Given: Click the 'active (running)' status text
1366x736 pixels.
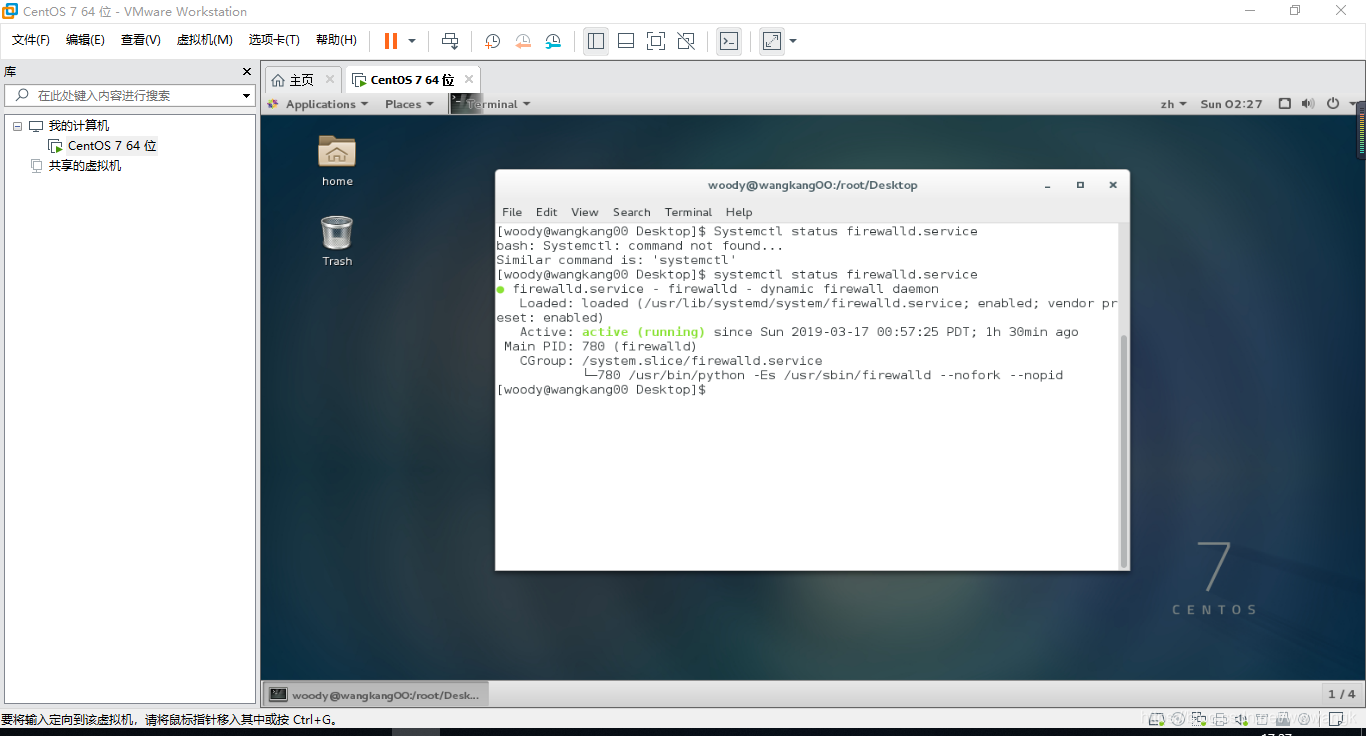Looking at the screenshot, I should [x=643, y=332].
